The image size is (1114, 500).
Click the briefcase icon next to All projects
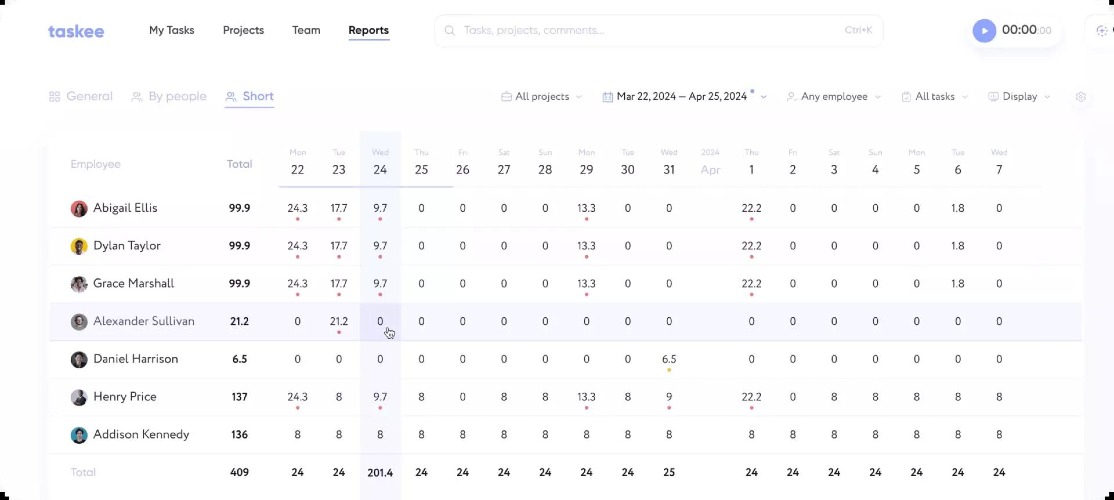pos(507,97)
